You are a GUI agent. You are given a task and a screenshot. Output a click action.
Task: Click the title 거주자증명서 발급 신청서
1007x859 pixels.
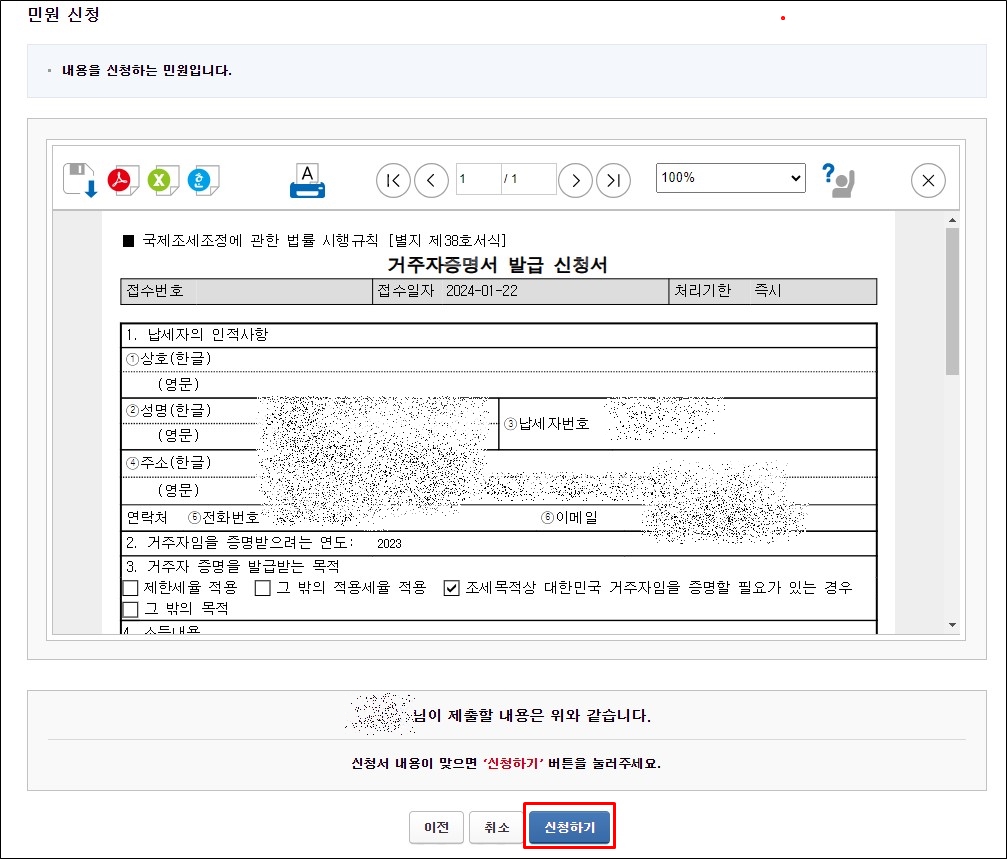(497, 265)
